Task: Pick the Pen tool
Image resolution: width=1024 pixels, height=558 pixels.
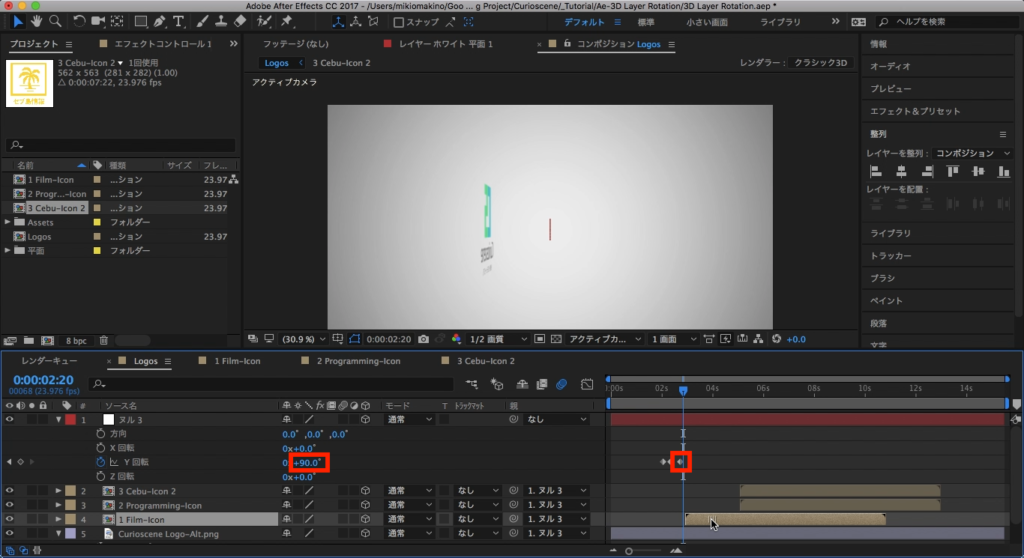Action: [x=160, y=21]
